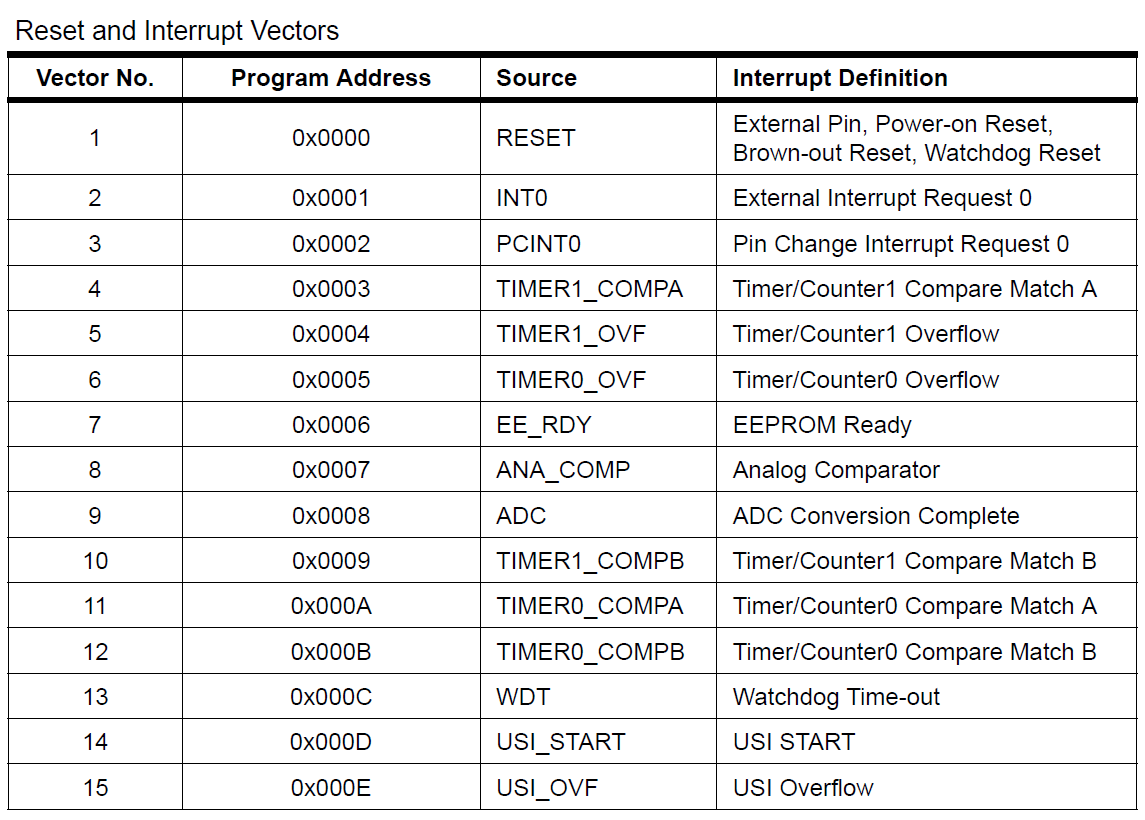Select the PCINT0 source cell
The height and width of the screenshot is (820, 1145).
point(538,244)
